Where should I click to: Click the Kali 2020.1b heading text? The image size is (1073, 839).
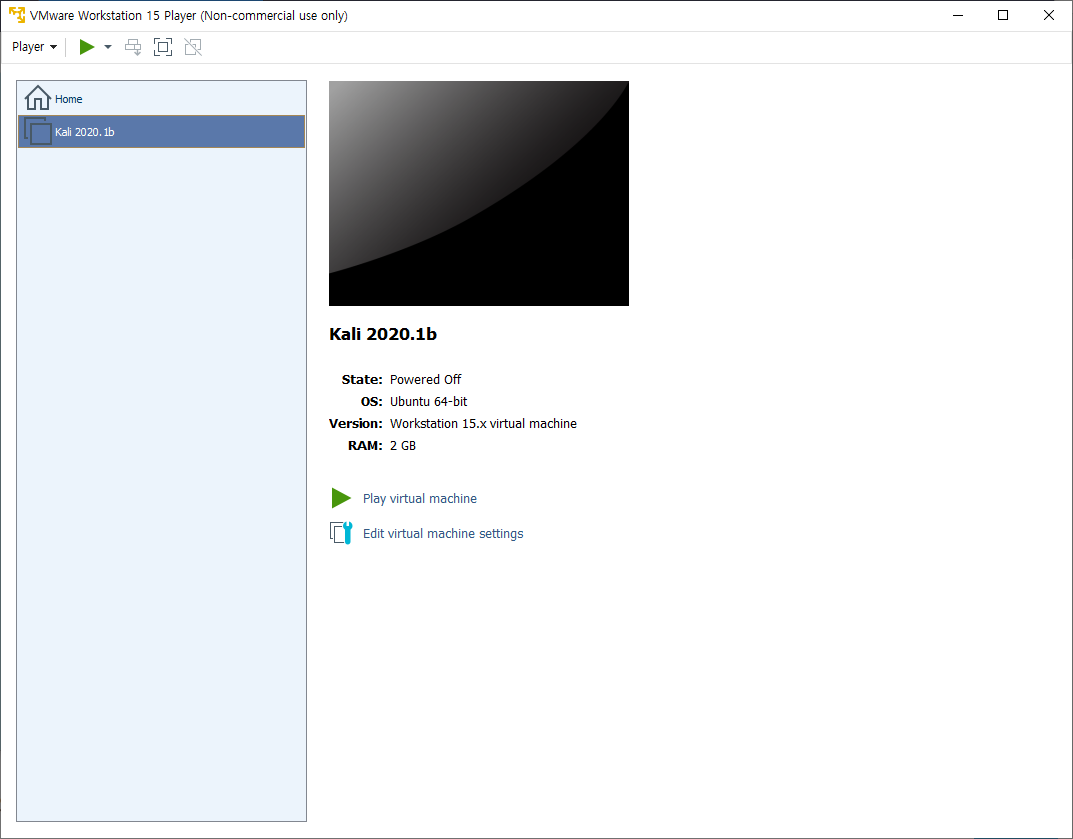383,334
